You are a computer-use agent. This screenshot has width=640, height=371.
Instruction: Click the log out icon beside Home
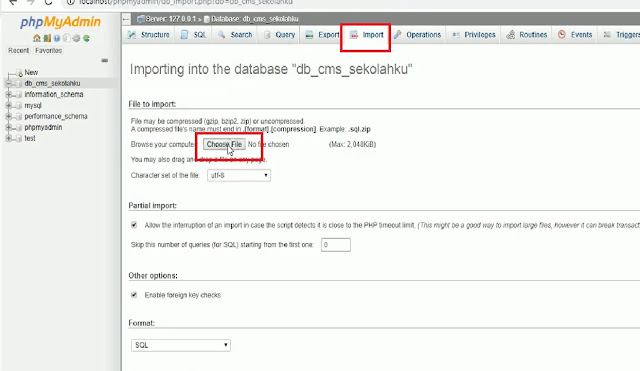click(x=47, y=38)
